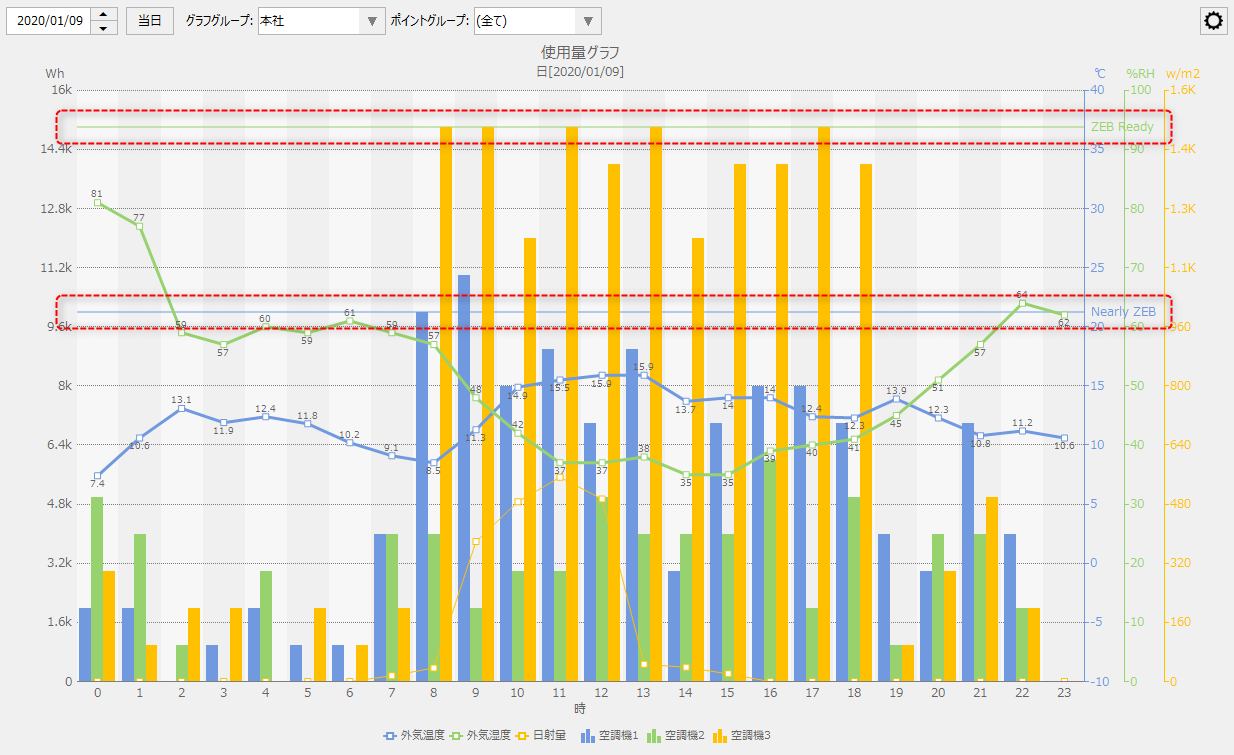Click the 日射量 yellow line legend marker

pyautogui.click(x=522, y=736)
